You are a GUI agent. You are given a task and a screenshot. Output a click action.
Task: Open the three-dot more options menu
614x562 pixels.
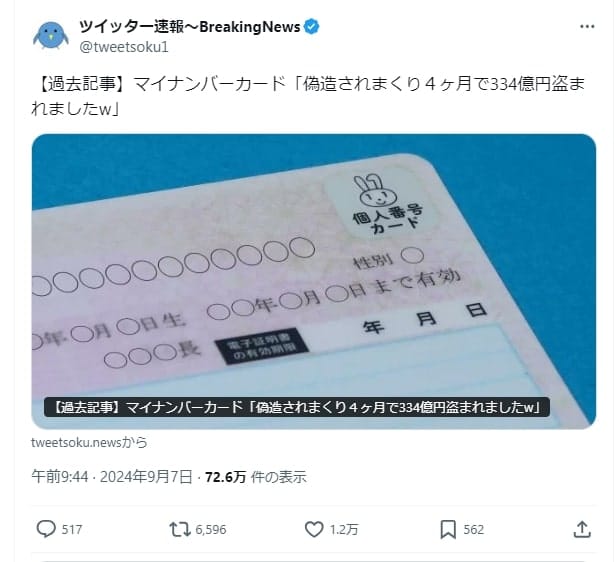(587, 26)
